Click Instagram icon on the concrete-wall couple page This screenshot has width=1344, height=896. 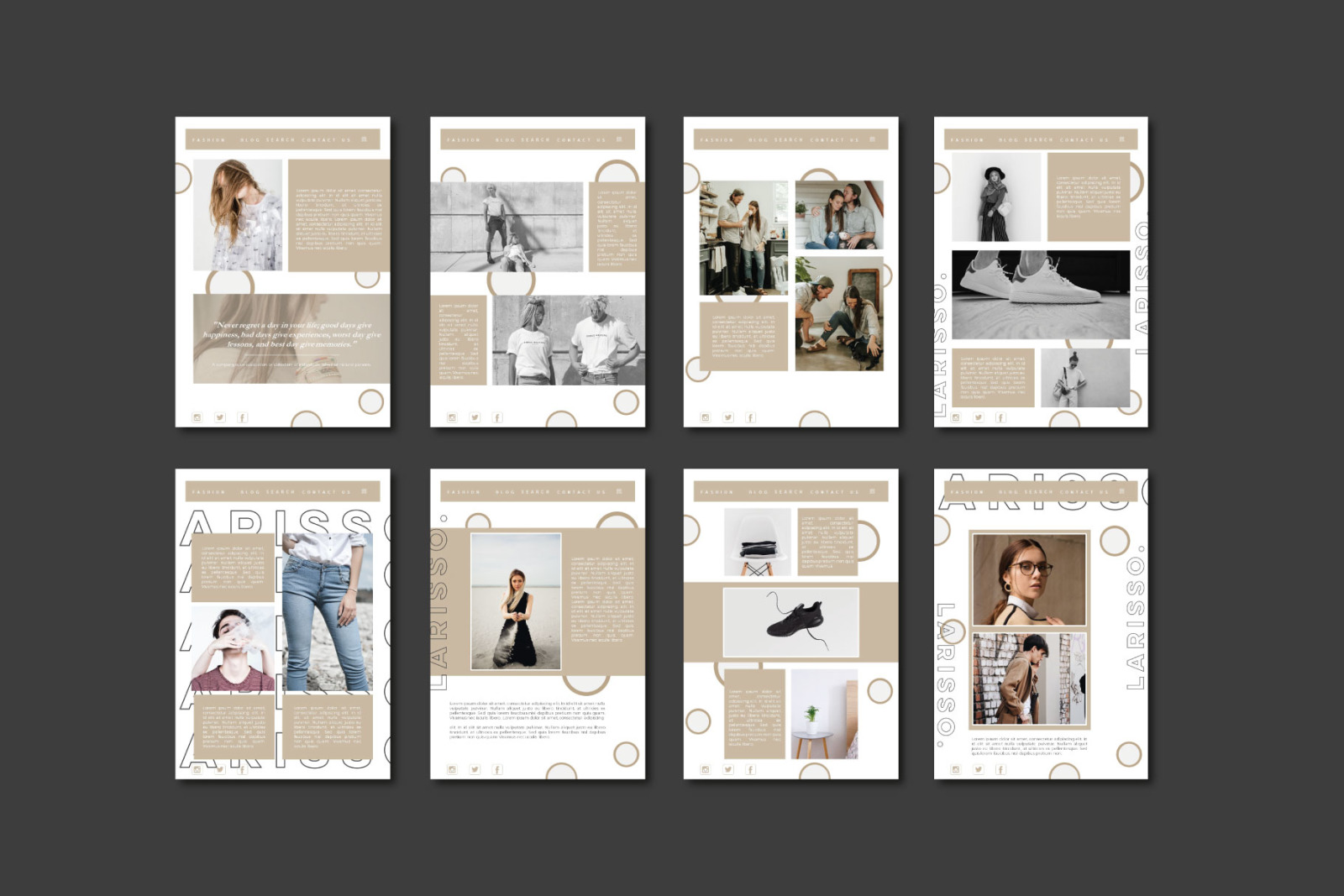click(x=452, y=417)
